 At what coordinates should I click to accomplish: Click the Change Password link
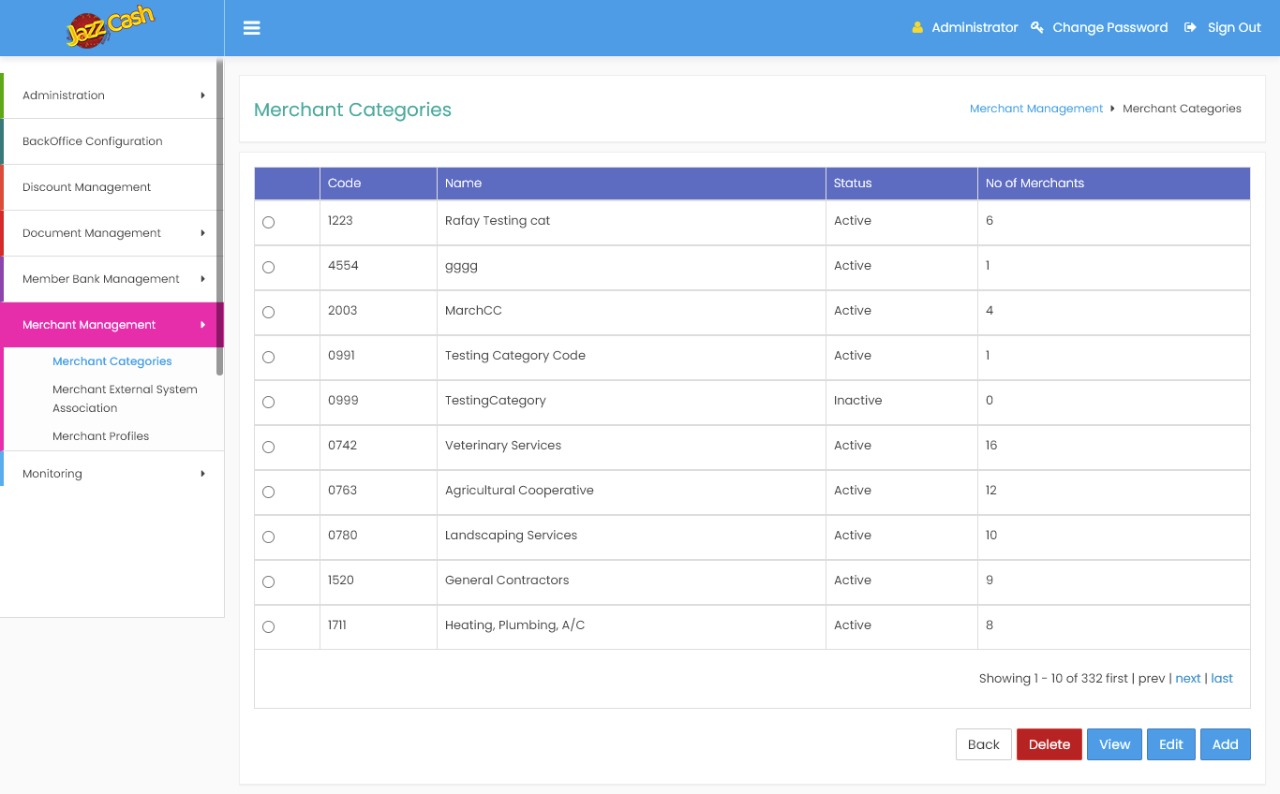[x=1110, y=28]
